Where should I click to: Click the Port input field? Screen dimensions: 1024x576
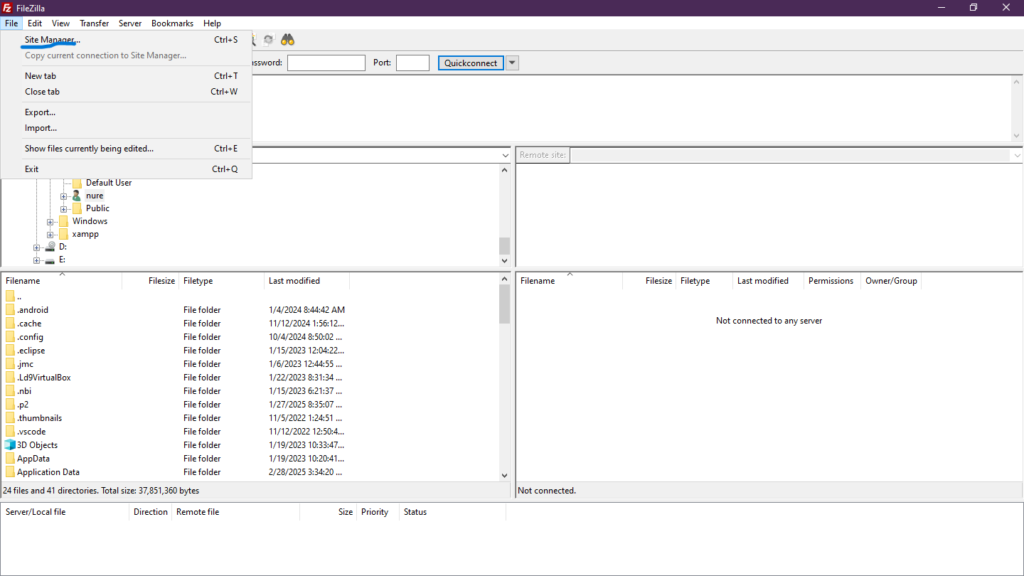tap(413, 63)
